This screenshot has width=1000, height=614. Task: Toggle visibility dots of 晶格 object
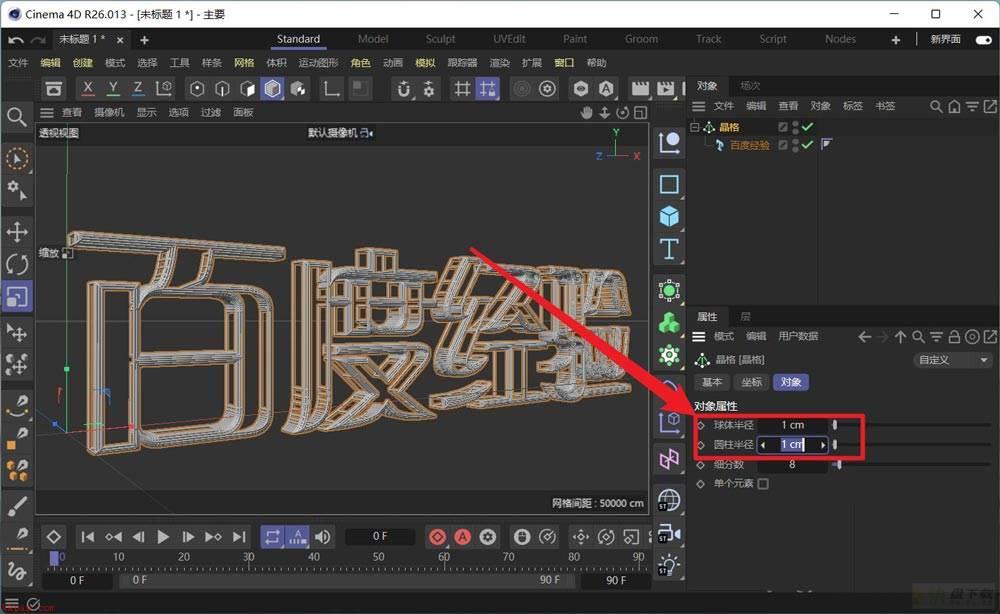pos(795,127)
